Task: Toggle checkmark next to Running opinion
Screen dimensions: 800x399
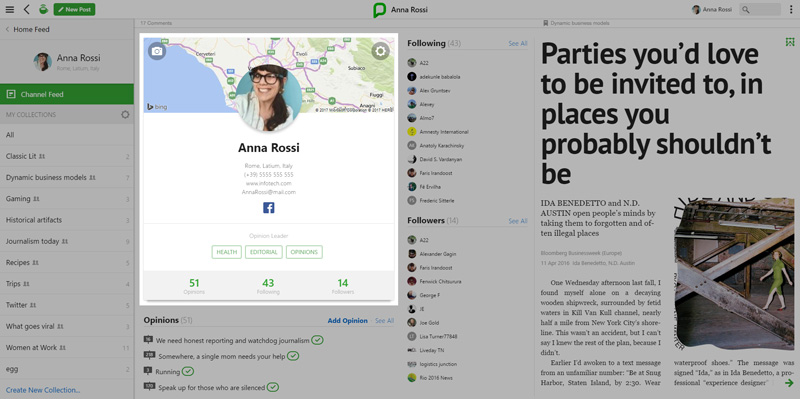Action: tap(188, 371)
